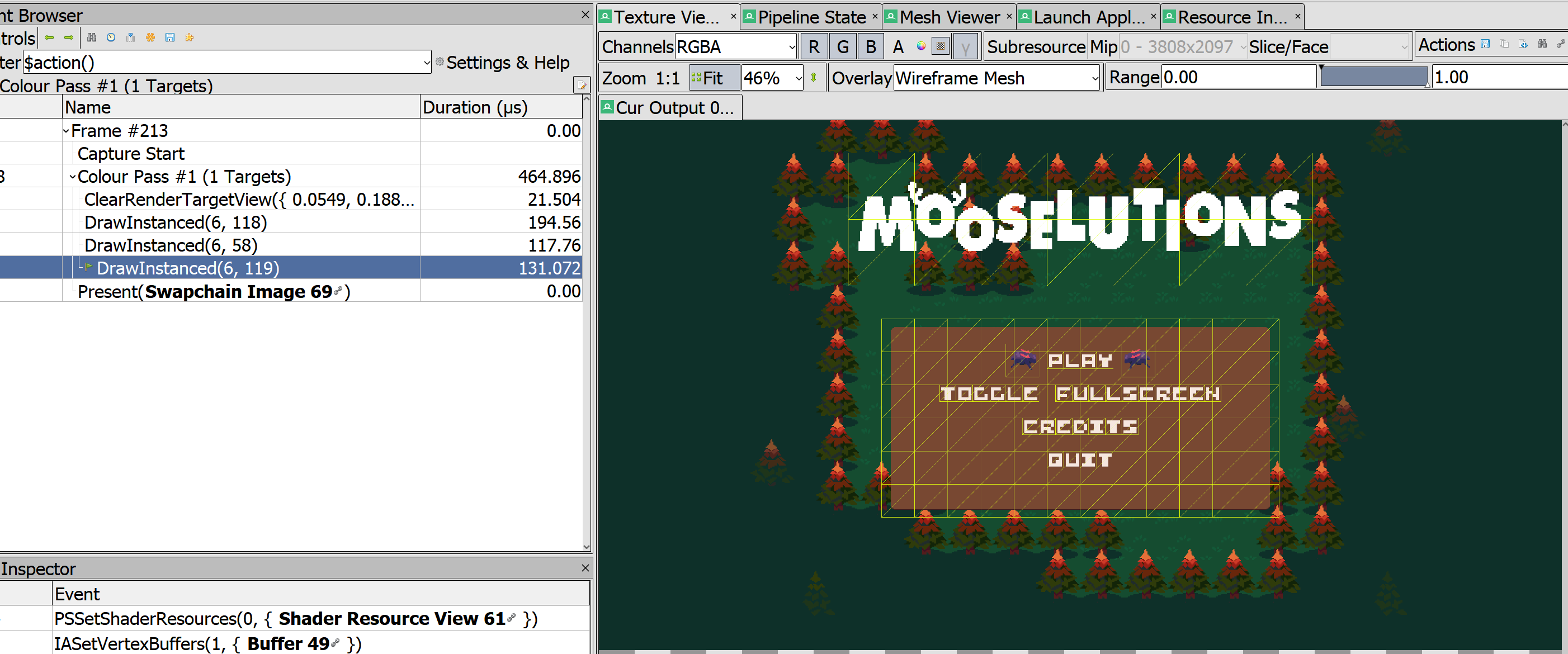This screenshot has width=1568, height=654.
Task: Click the flip vertical green arrows icon
Action: coord(814,78)
